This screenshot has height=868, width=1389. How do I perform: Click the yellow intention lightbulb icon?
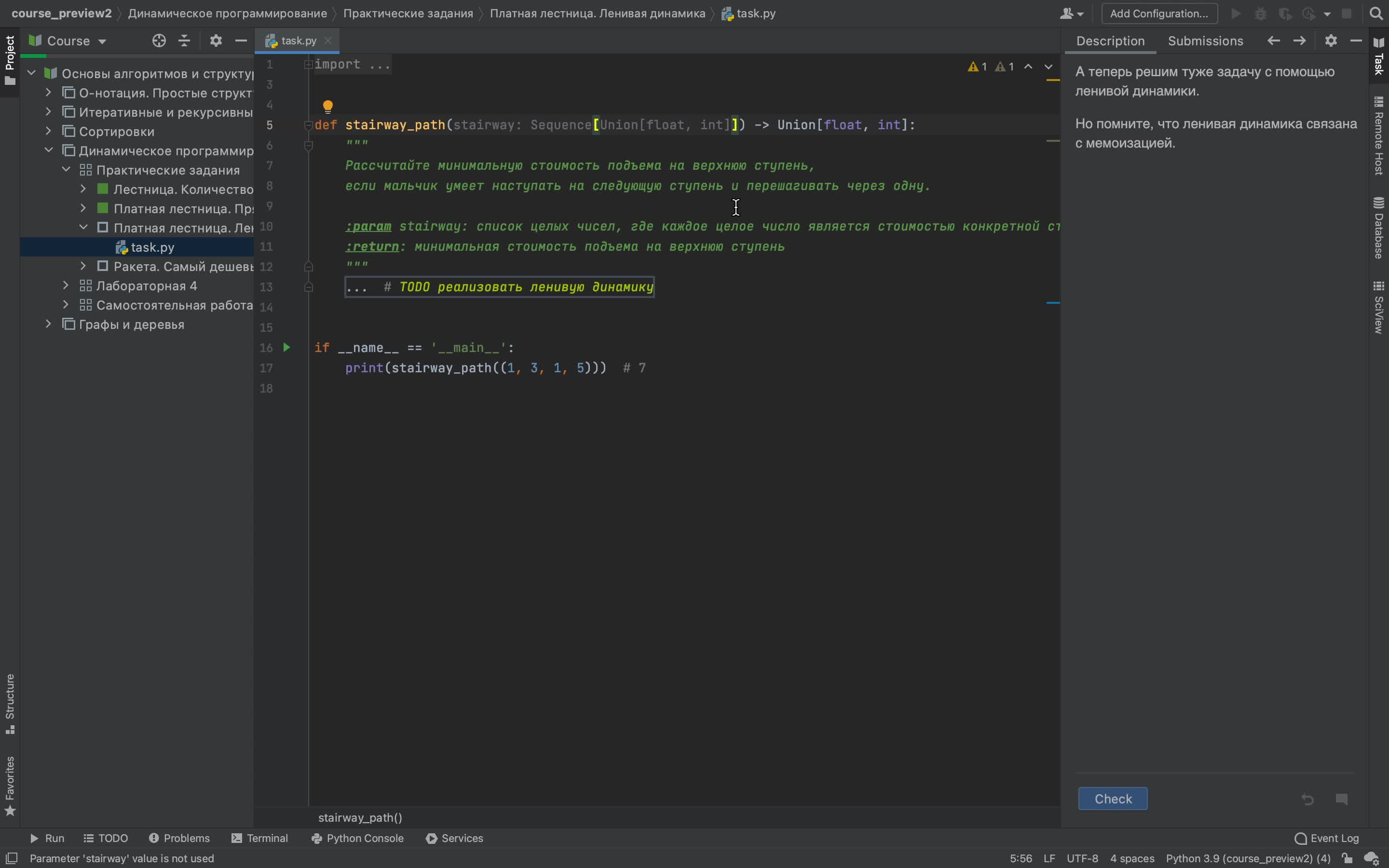click(328, 106)
